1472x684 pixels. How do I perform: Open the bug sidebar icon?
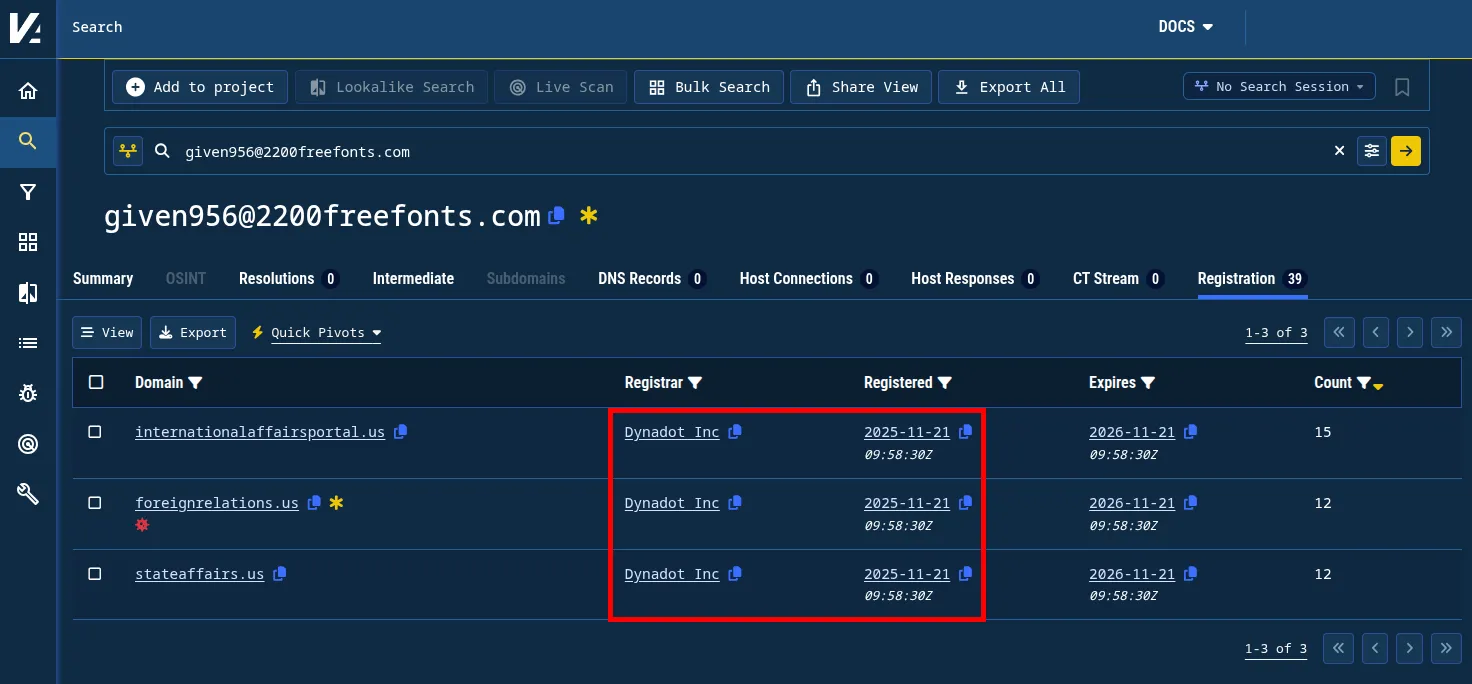click(28, 393)
